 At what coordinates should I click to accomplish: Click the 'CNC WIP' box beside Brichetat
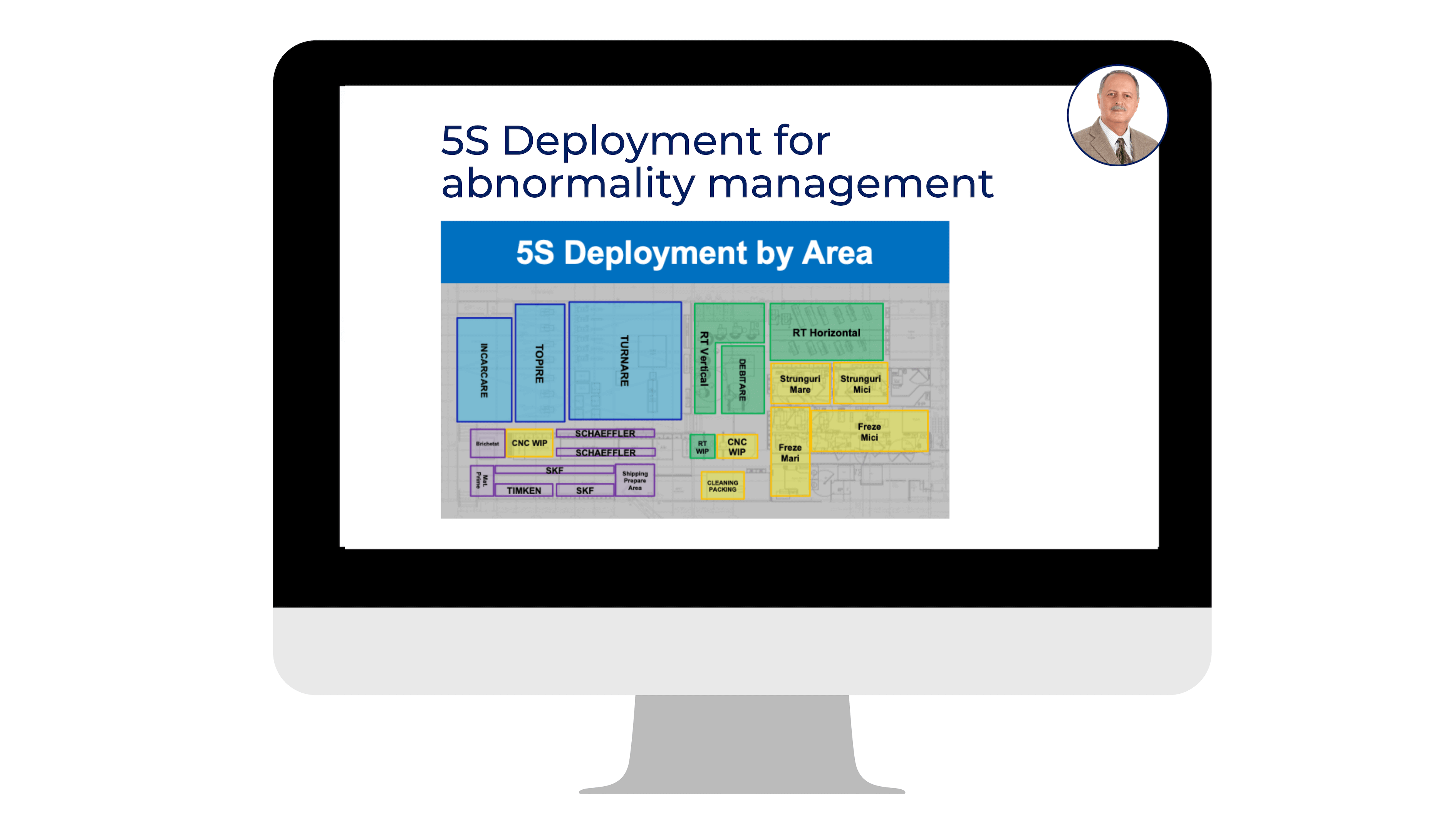[530, 443]
